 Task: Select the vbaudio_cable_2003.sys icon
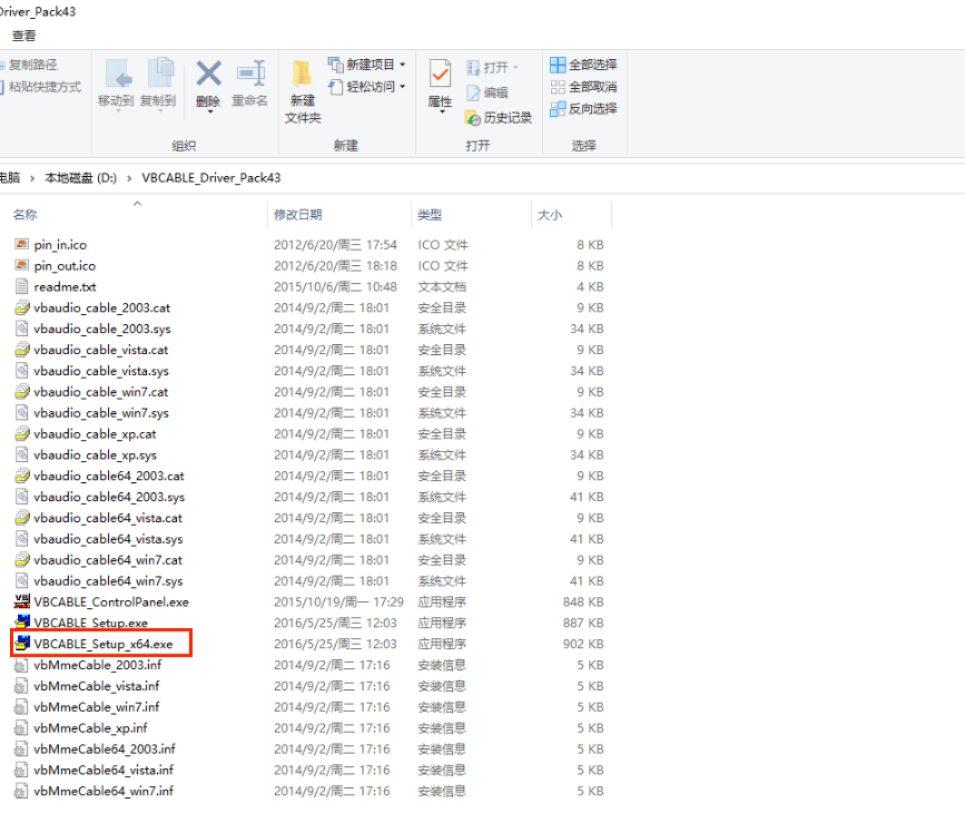coord(22,329)
